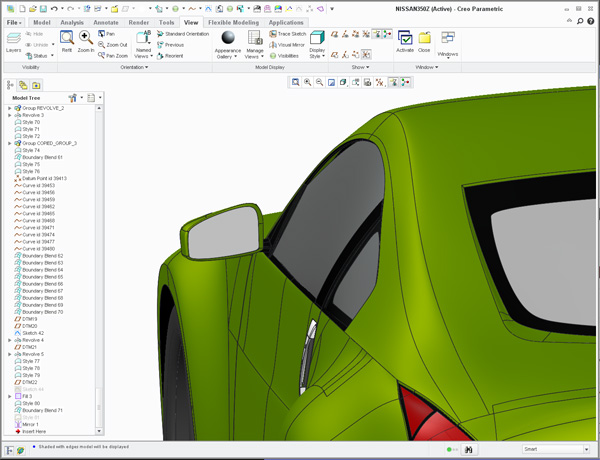This screenshot has width=600, height=460.
Task: Click the Activate window icon
Action: [x=405, y=39]
